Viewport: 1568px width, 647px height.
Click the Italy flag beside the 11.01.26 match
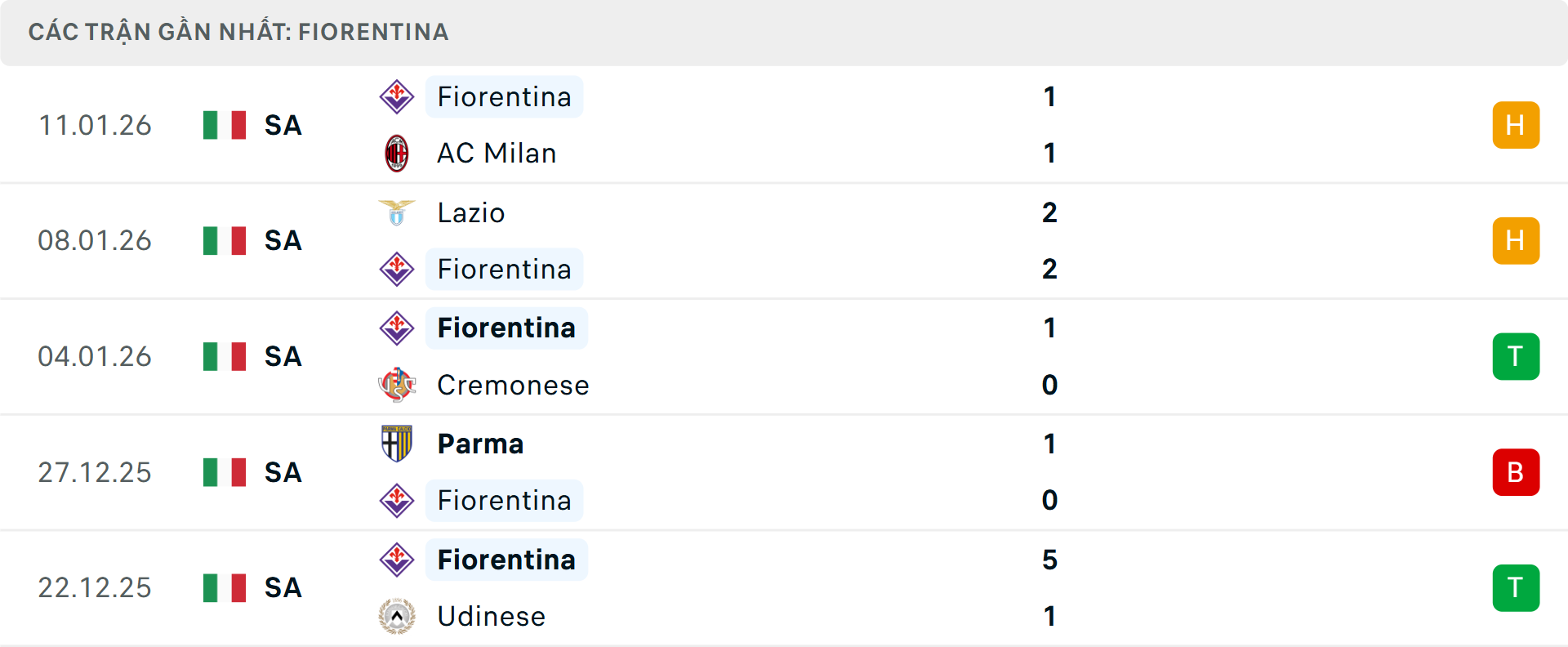[x=225, y=125]
